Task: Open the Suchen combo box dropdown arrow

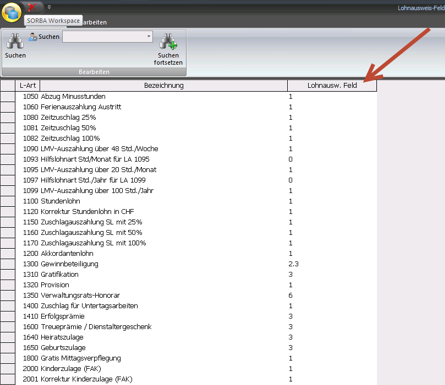Action: click(149, 36)
